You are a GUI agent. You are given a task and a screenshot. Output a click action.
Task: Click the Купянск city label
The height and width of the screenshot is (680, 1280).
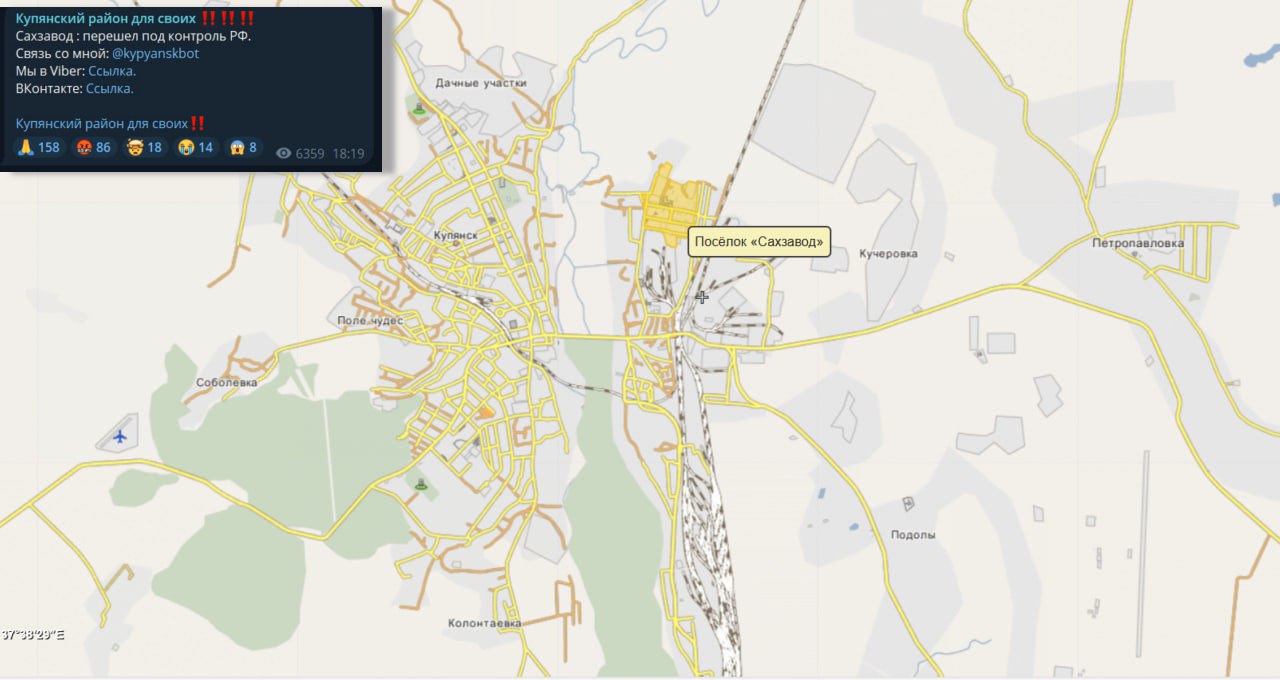pos(456,234)
